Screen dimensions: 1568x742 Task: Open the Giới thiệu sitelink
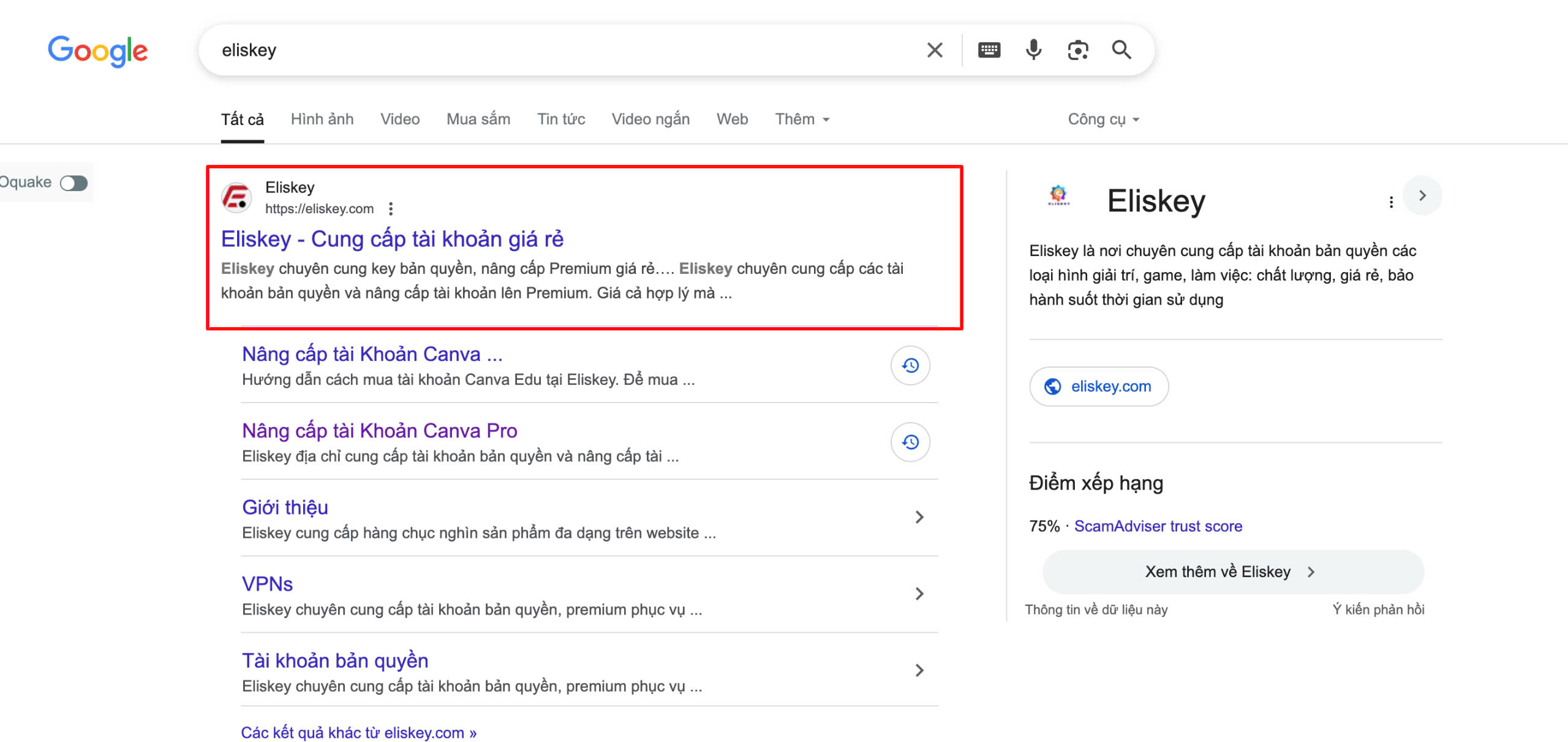point(285,507)
